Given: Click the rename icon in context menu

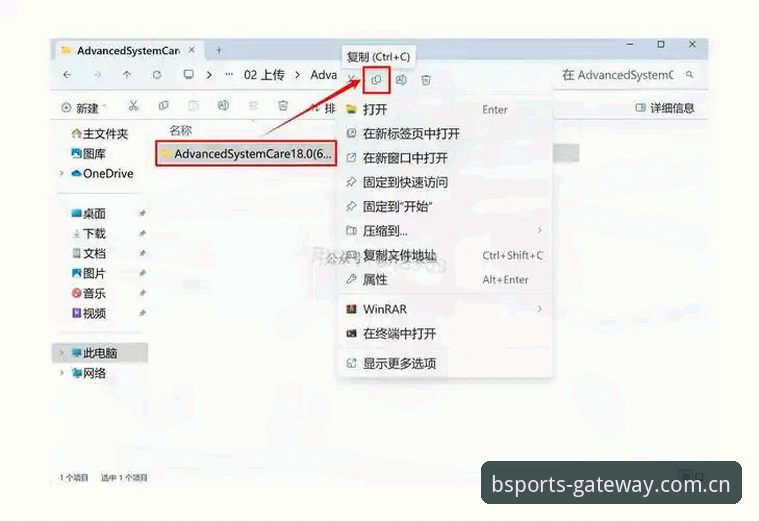Looking at the screenshot, I should pos(401,80).
